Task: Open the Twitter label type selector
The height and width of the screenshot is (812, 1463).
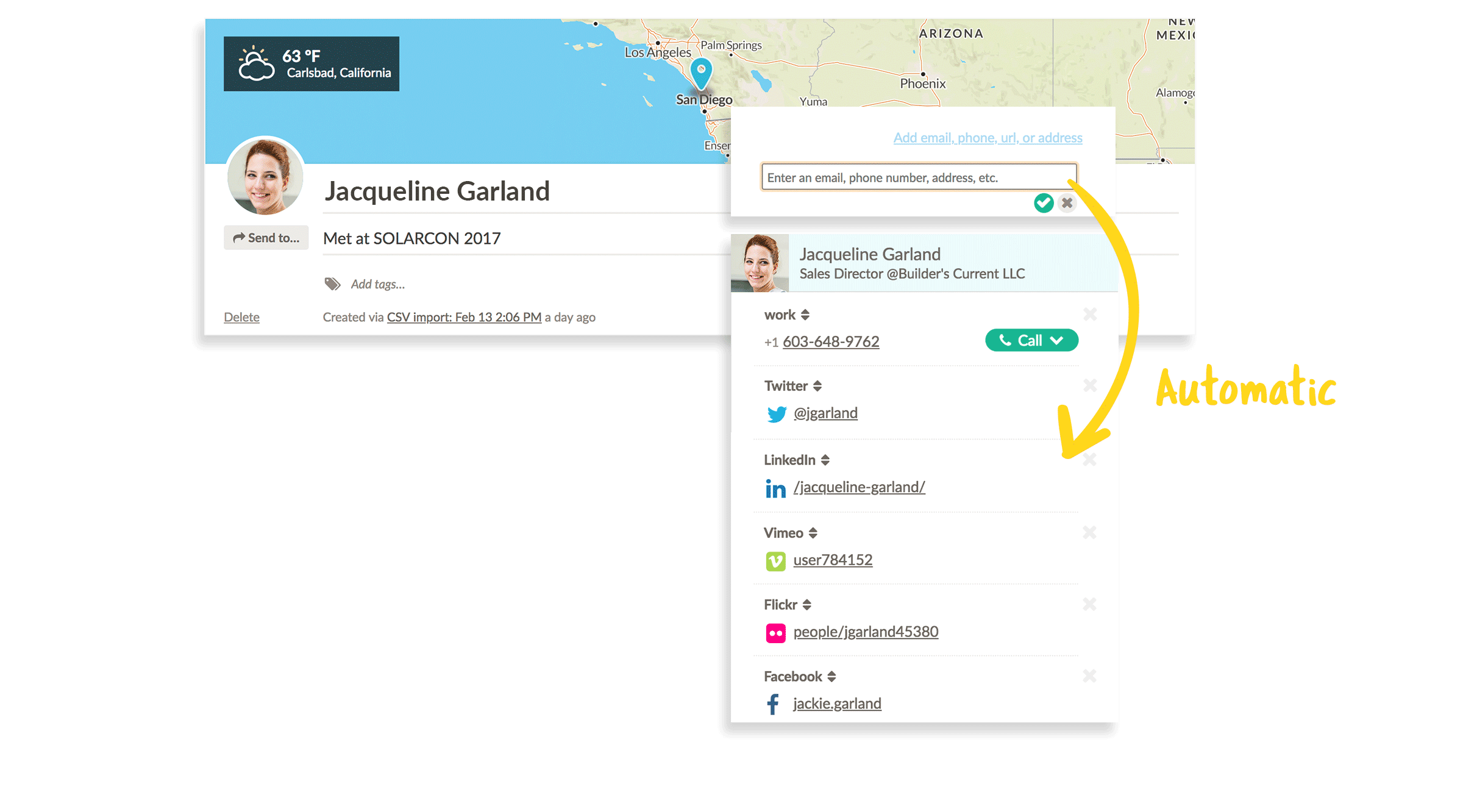Action: coord(817,386)
